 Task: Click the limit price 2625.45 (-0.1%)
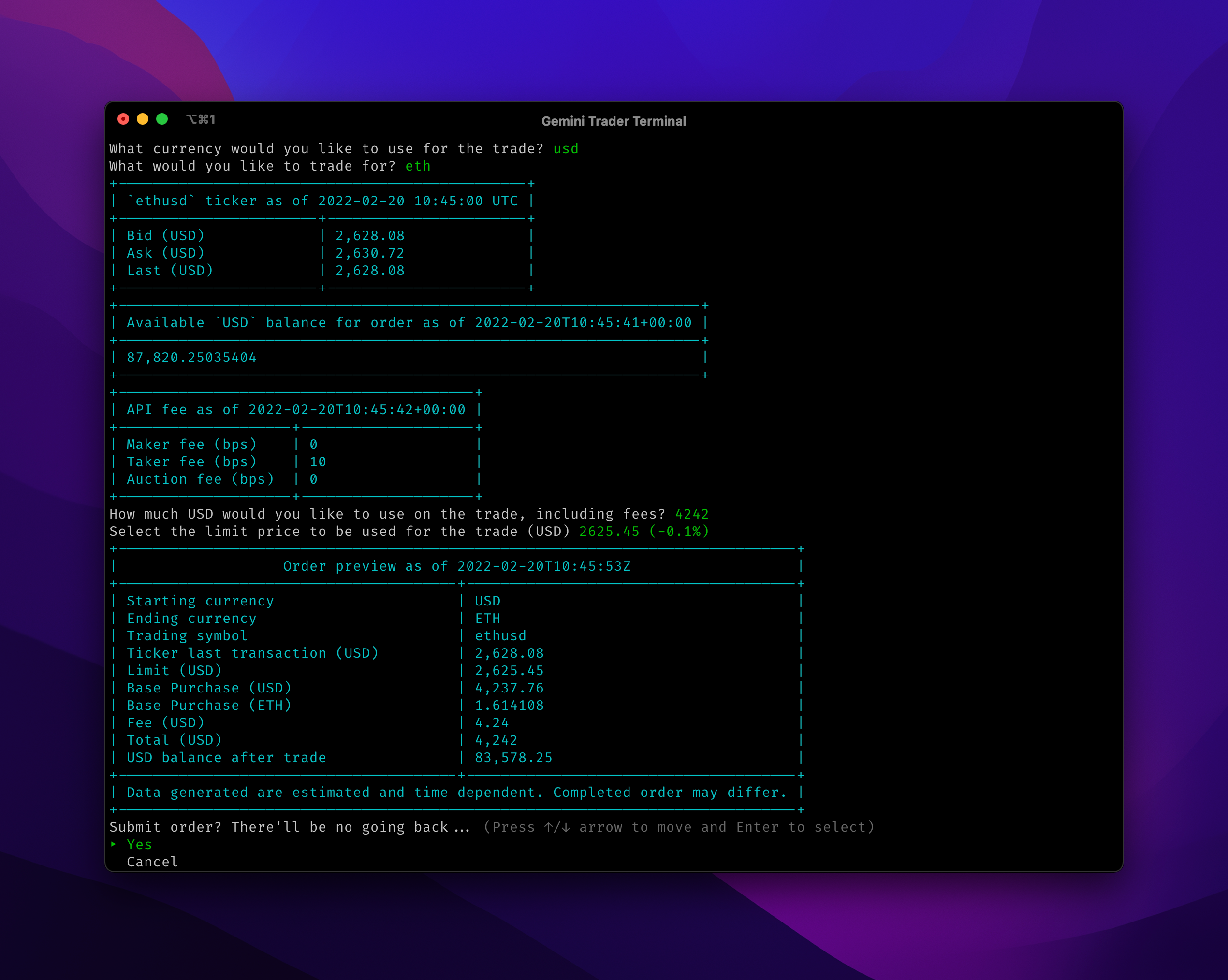coord(643,531)
